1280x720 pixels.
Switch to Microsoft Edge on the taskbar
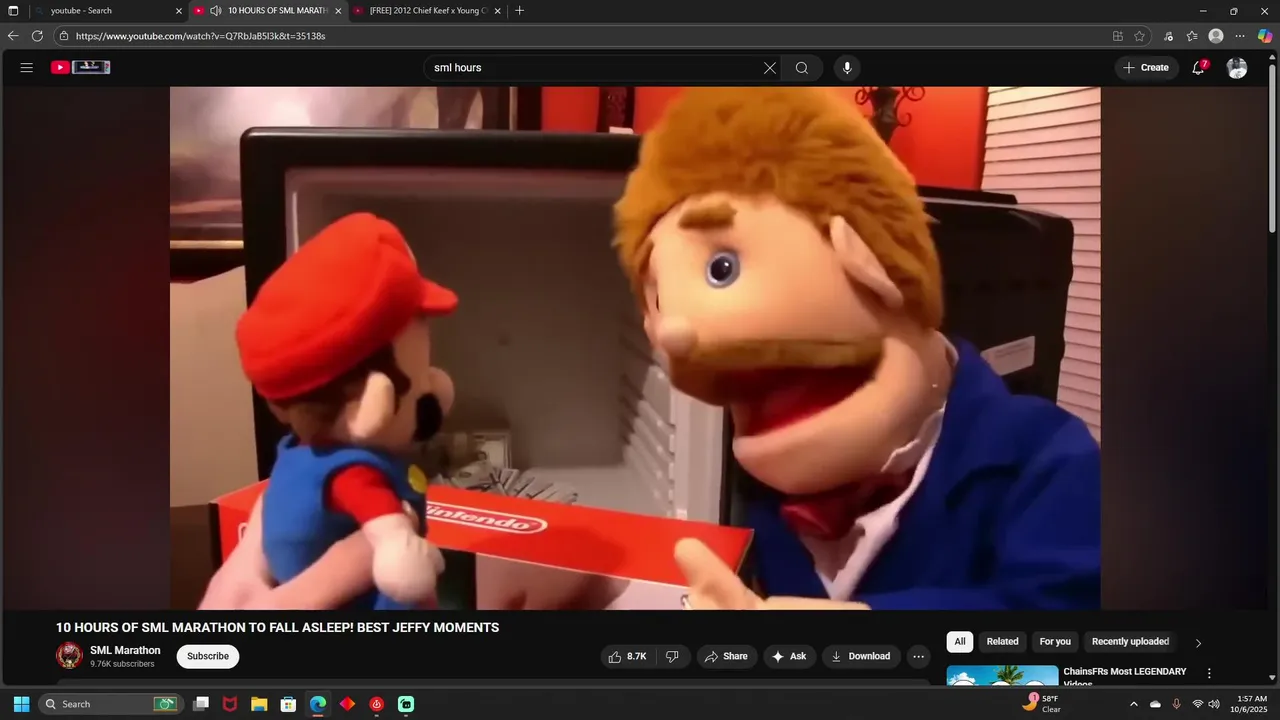click(x=318, y=704)
